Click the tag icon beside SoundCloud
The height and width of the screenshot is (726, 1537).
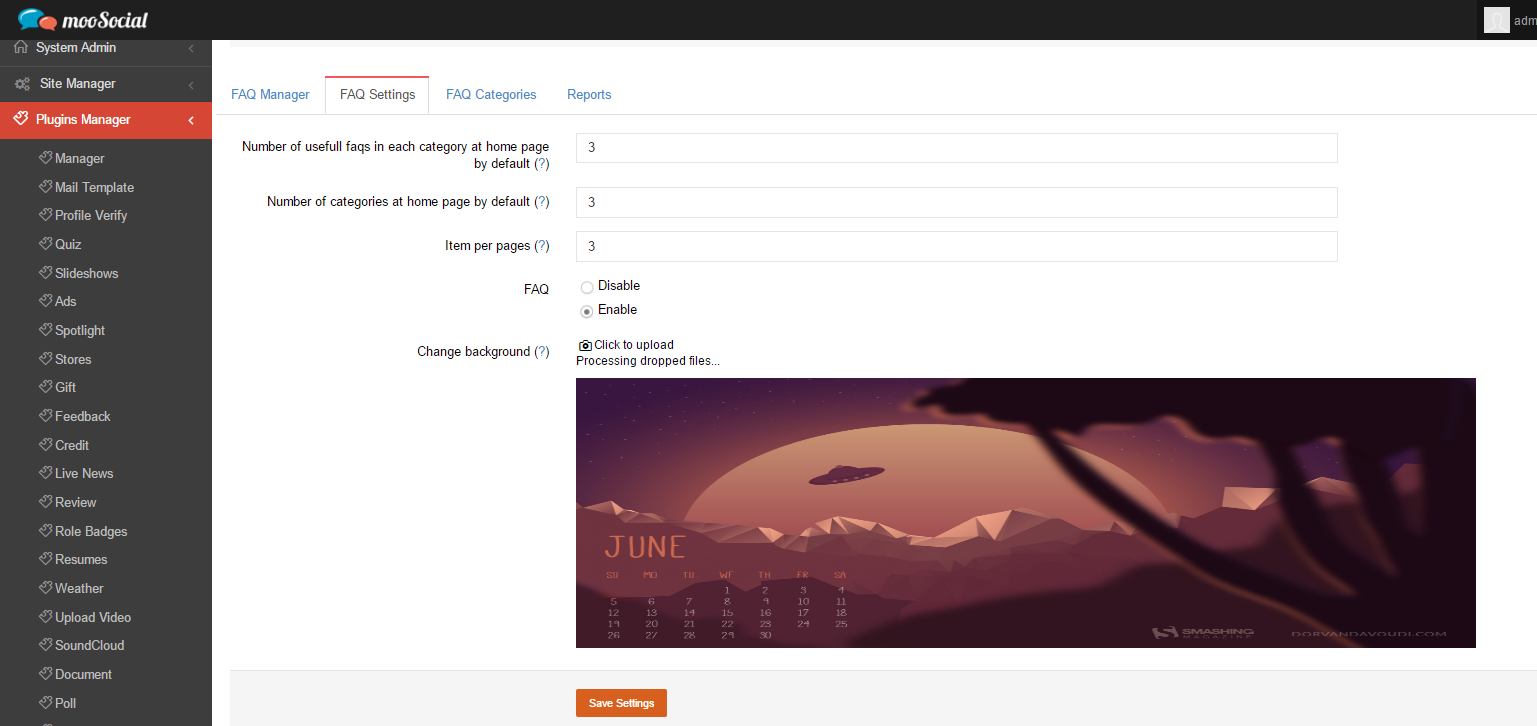pos(45,645)
